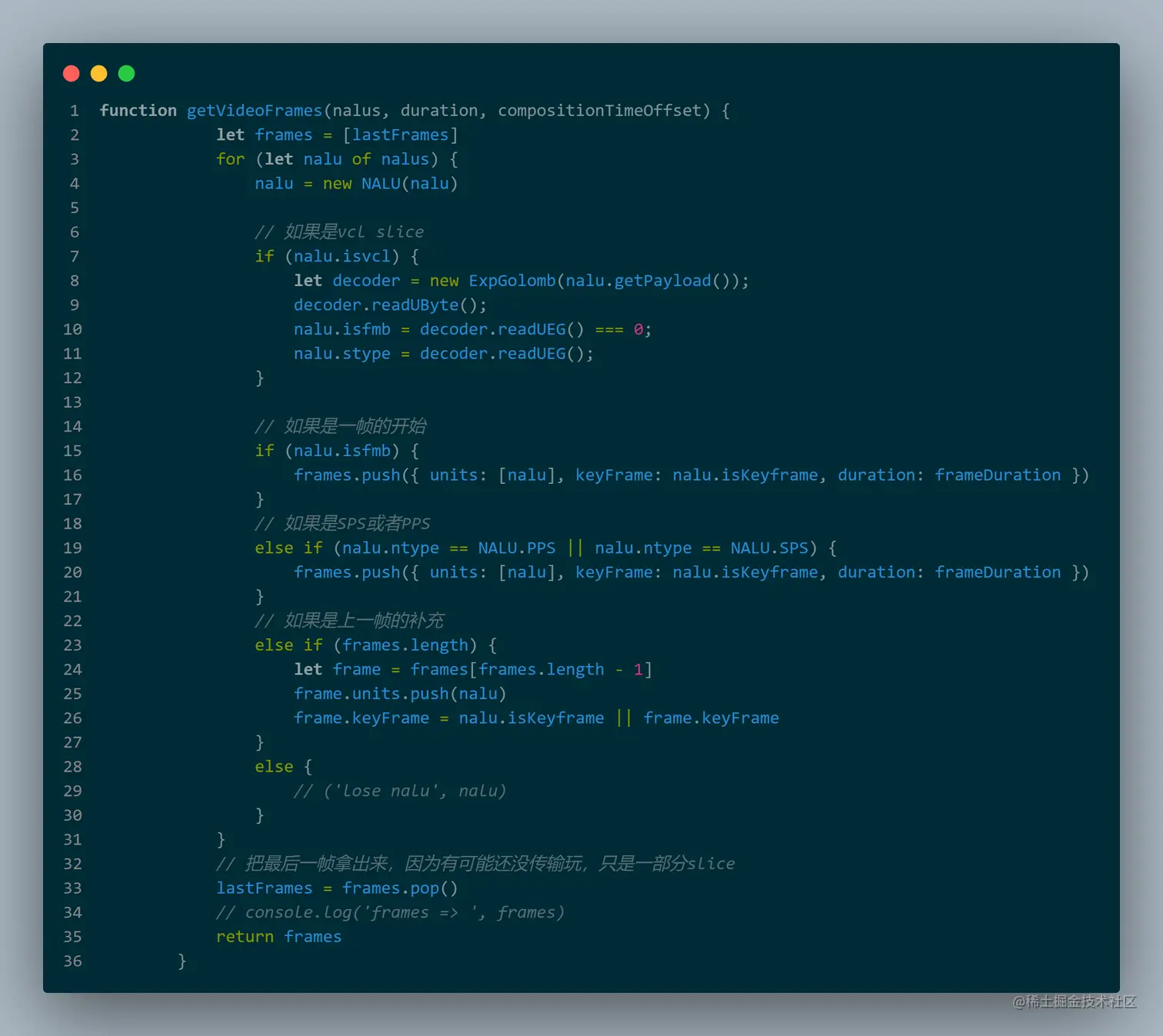
Task: Click the comment 如果是vcl slice
Action: pos(341,232)
